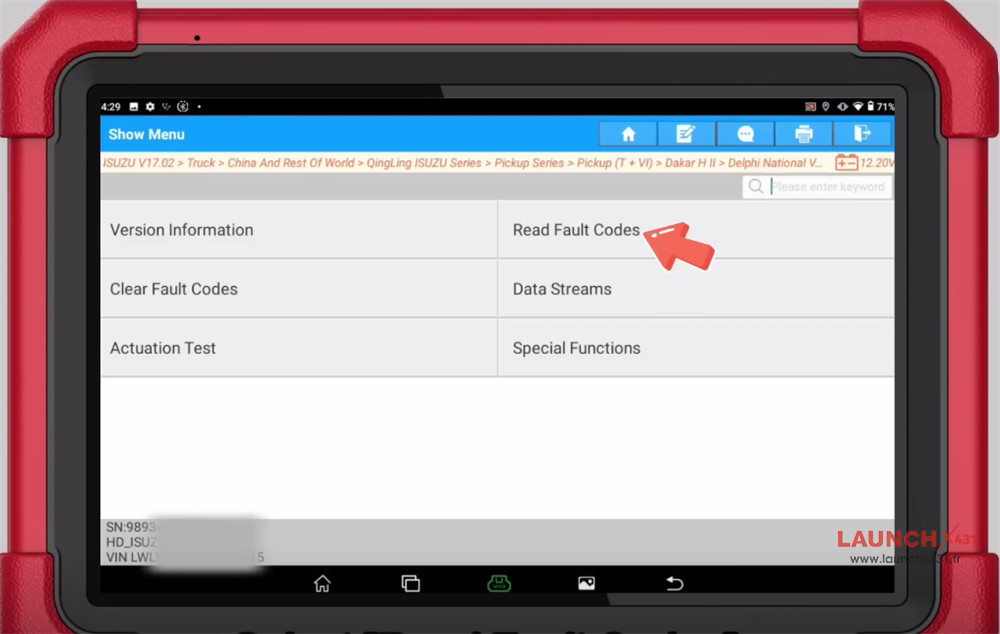Select Clear Fault Codes
The width and height of the screenshot is (1000, 634).
point(298,289)
